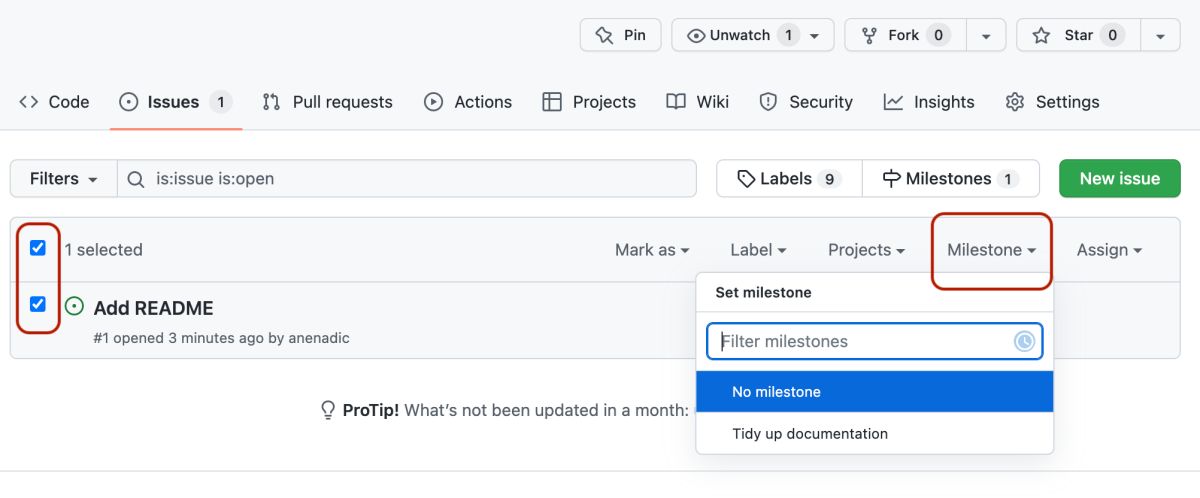
Task: Click the search magnifier icon
Action: coord(137,179)
